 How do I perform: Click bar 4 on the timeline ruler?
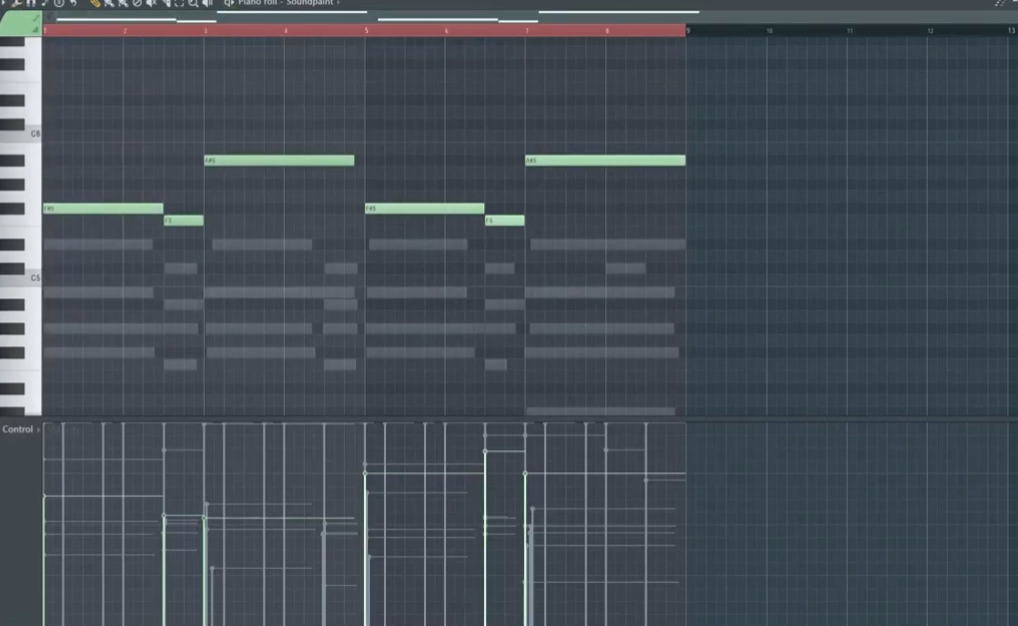pyautogui.click(x=286, y=31)
